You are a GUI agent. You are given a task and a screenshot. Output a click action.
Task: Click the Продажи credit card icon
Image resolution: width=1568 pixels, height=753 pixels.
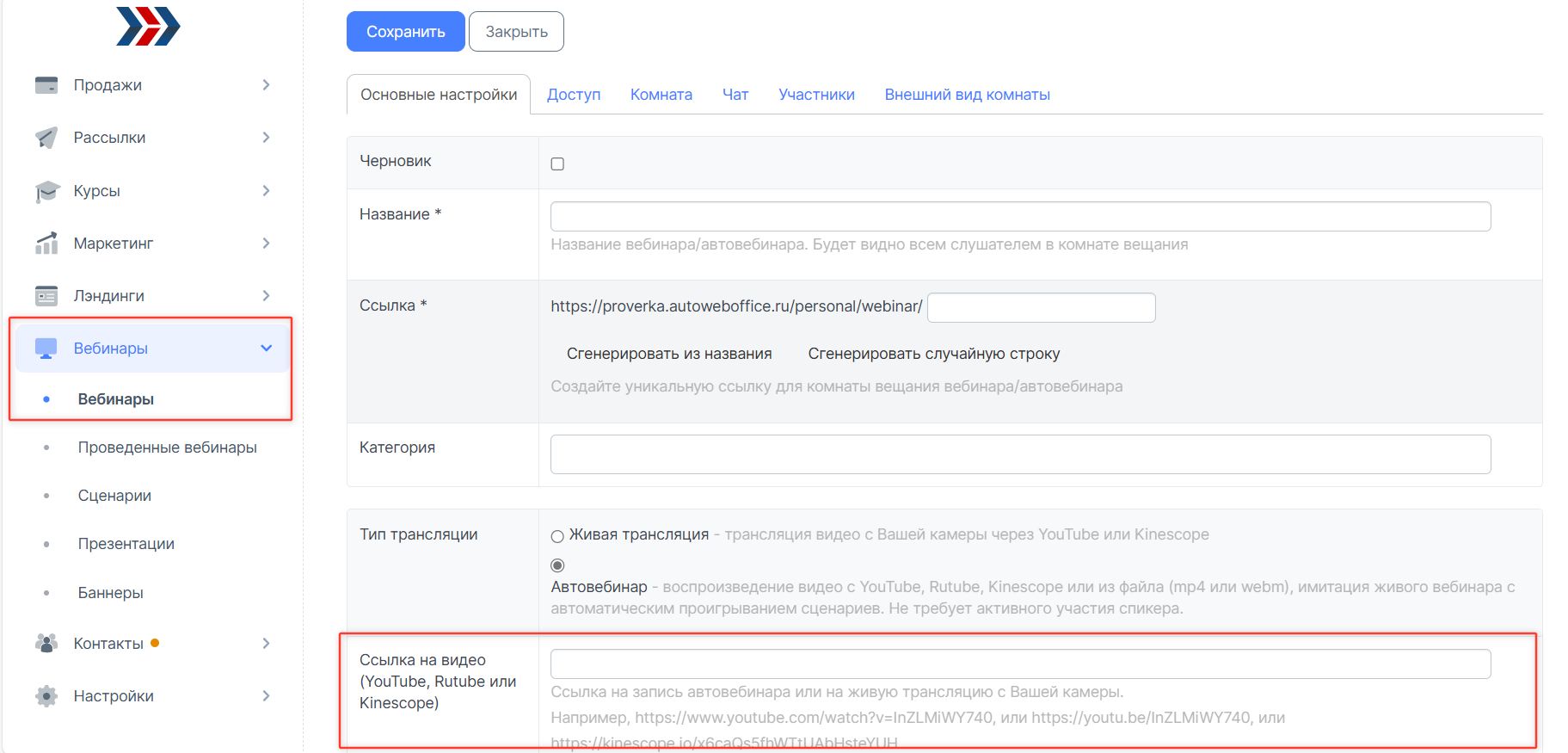tap(46, 85)
